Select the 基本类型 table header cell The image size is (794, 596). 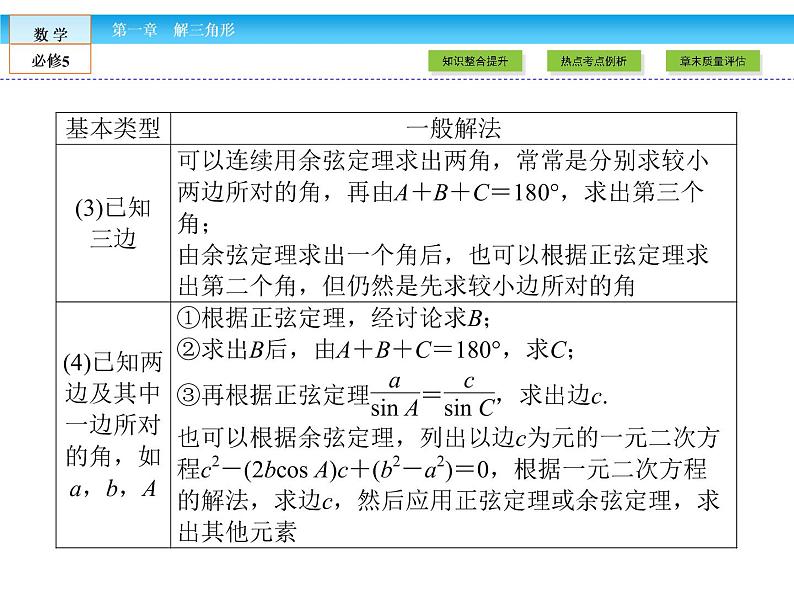tap(113, 129)
